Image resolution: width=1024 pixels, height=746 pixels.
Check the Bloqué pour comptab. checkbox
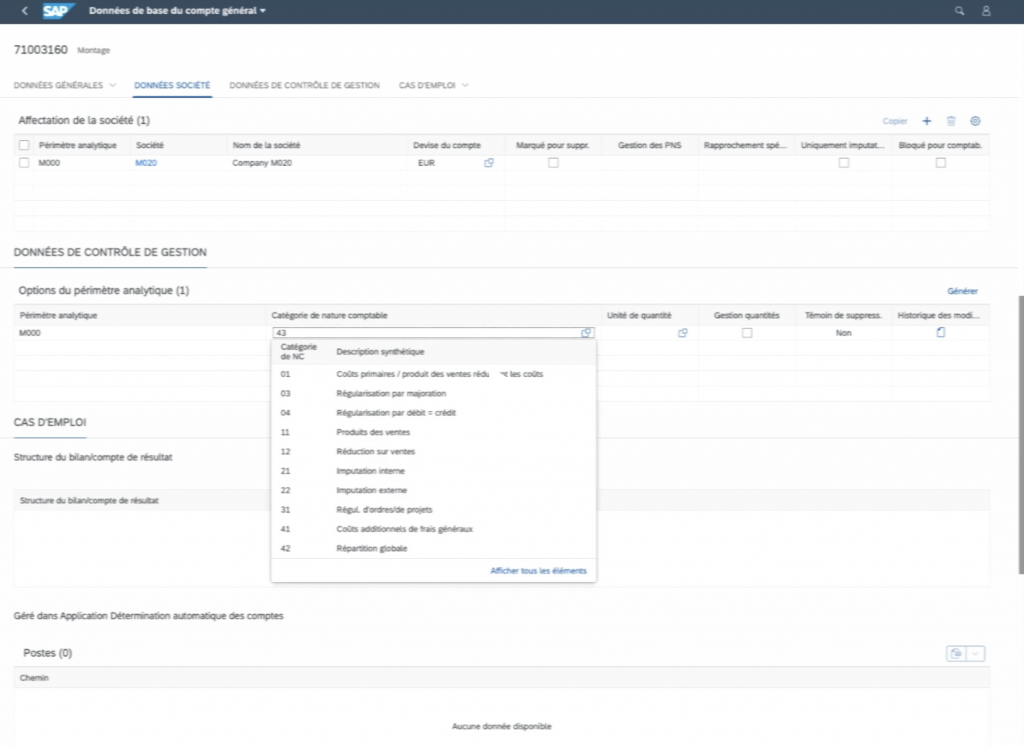940,163
